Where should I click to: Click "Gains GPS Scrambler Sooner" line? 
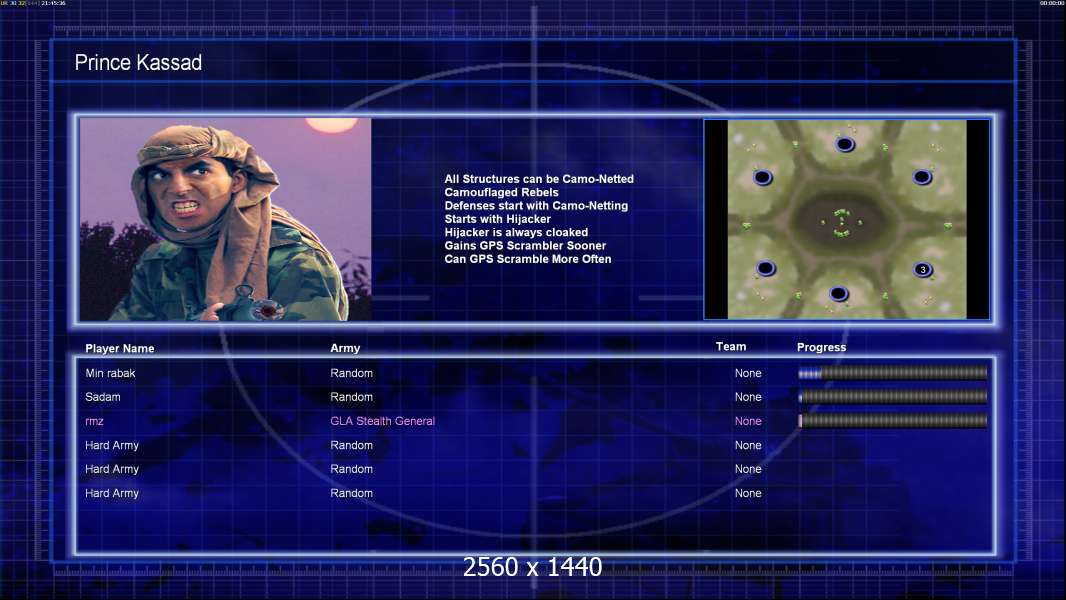point(525,245)
